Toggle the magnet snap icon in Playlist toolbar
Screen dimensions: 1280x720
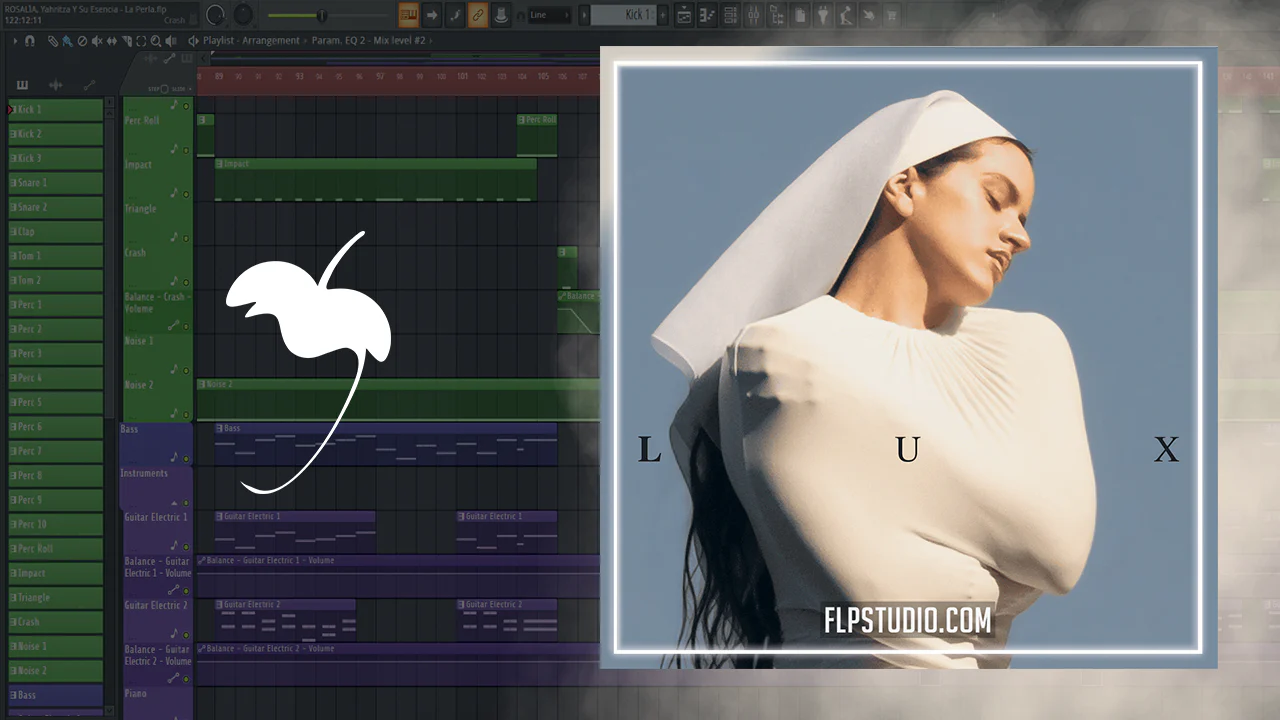coord(30,41)
